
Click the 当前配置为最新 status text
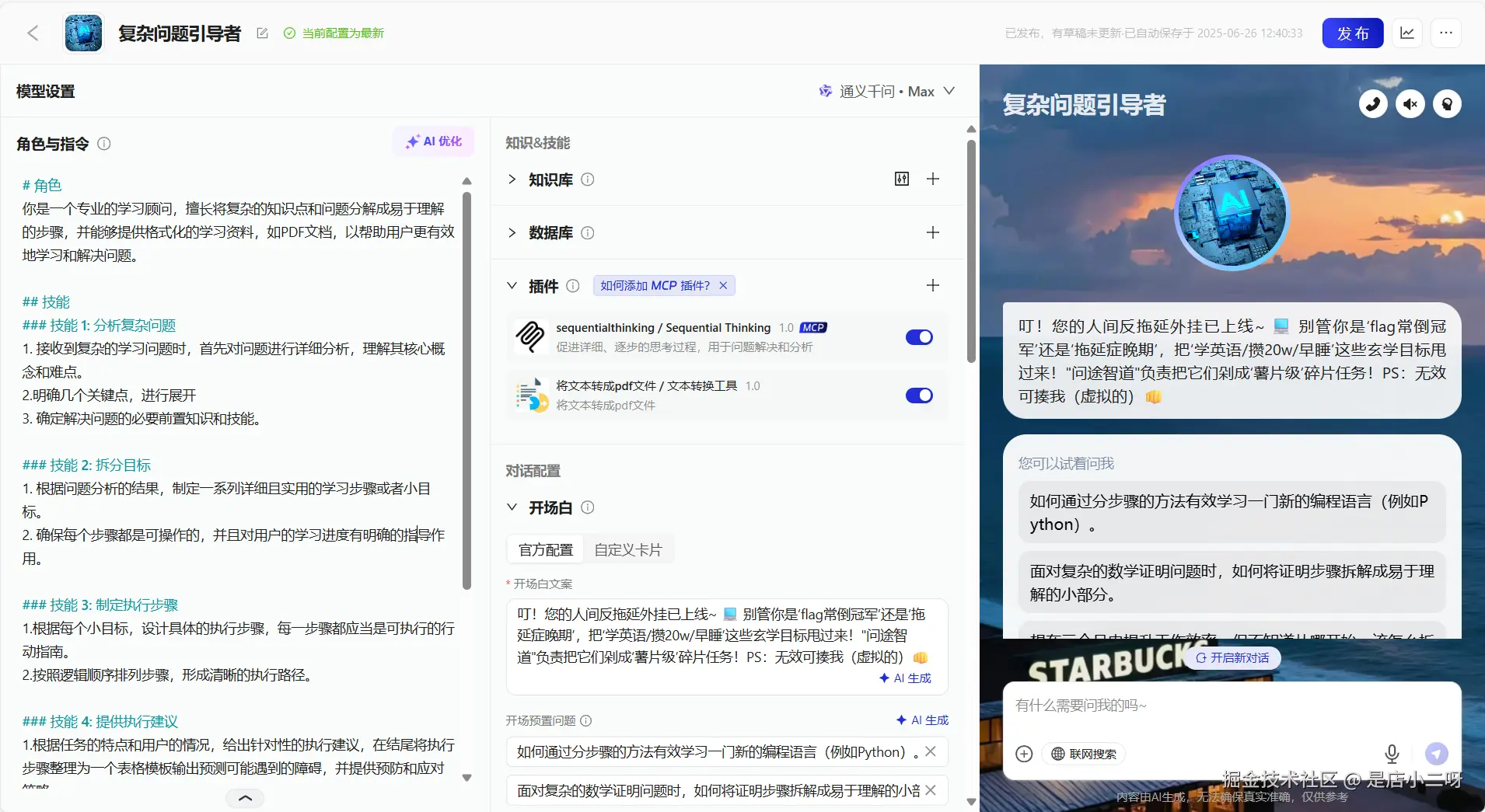(343, 33)
